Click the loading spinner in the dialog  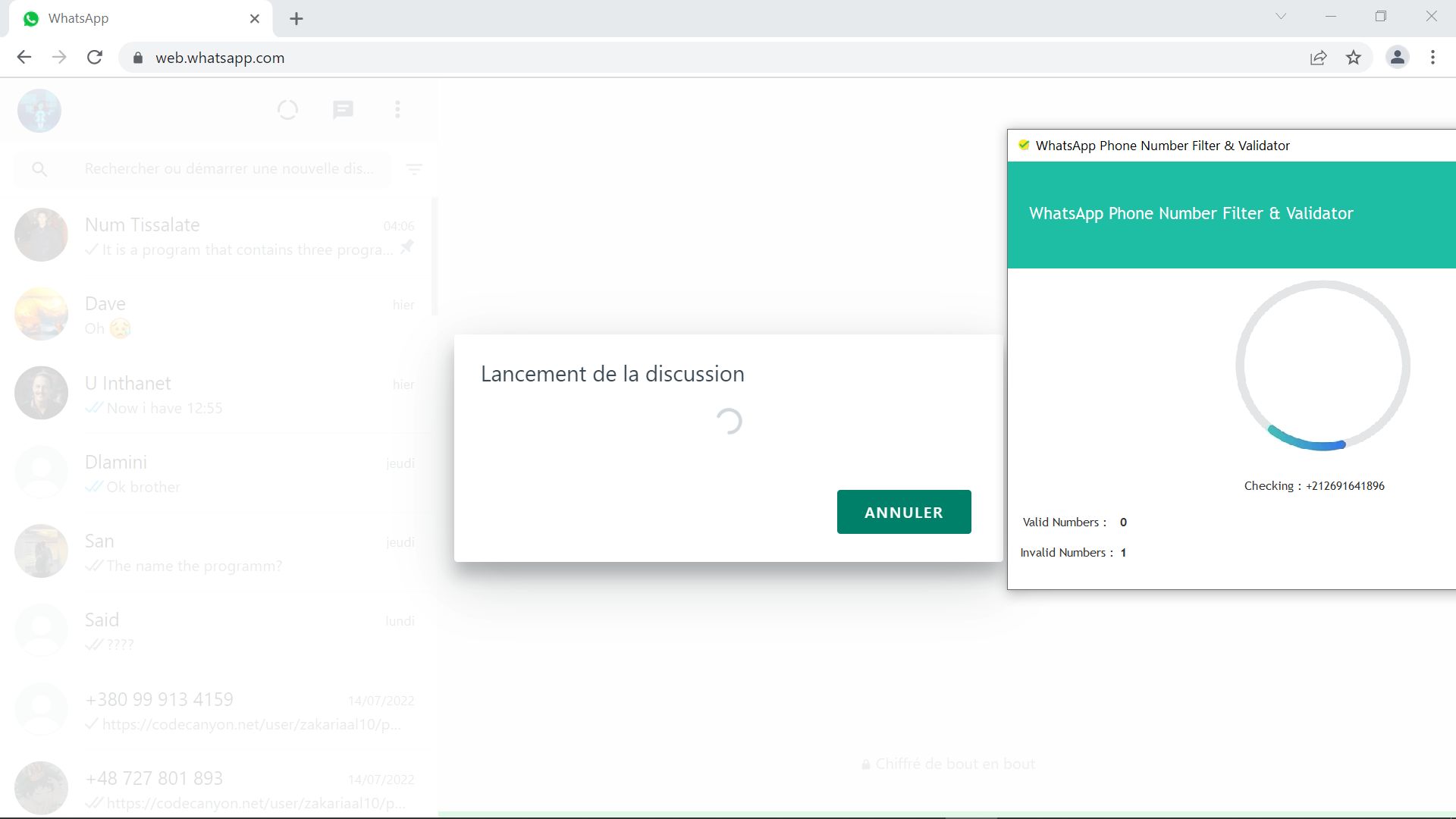(729, 421)
